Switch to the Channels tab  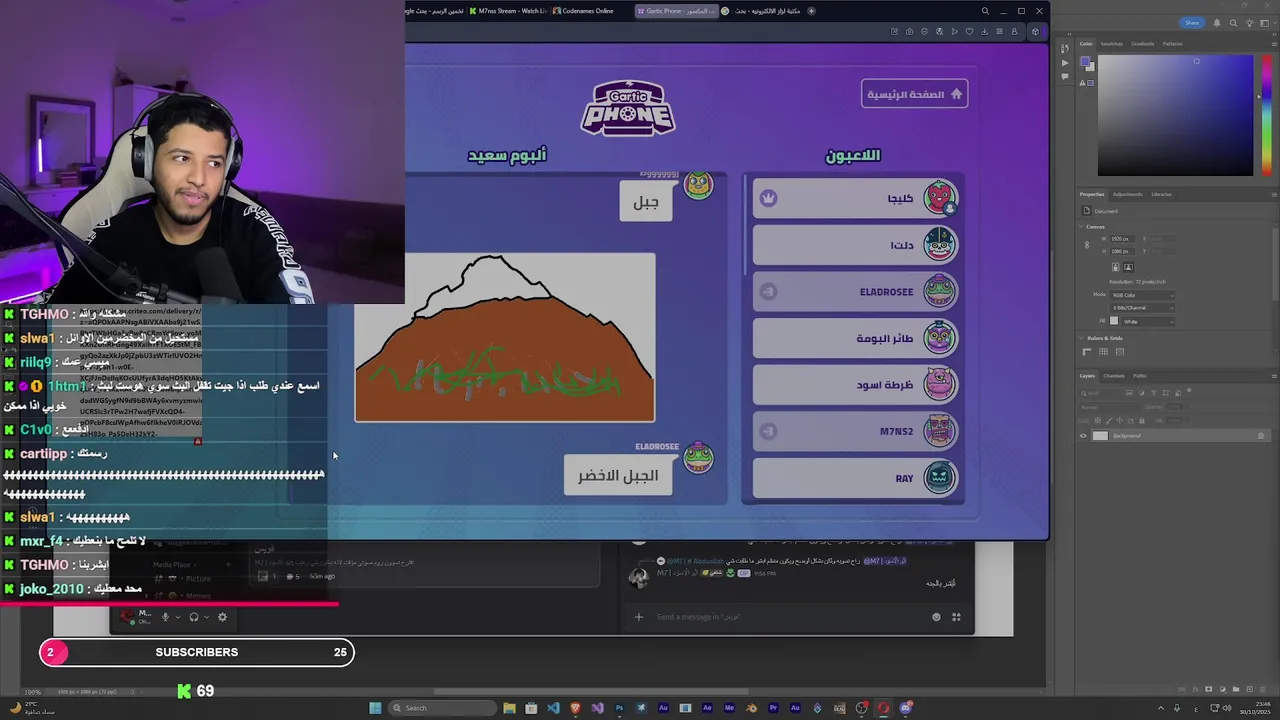click(x=1114, y=376)
